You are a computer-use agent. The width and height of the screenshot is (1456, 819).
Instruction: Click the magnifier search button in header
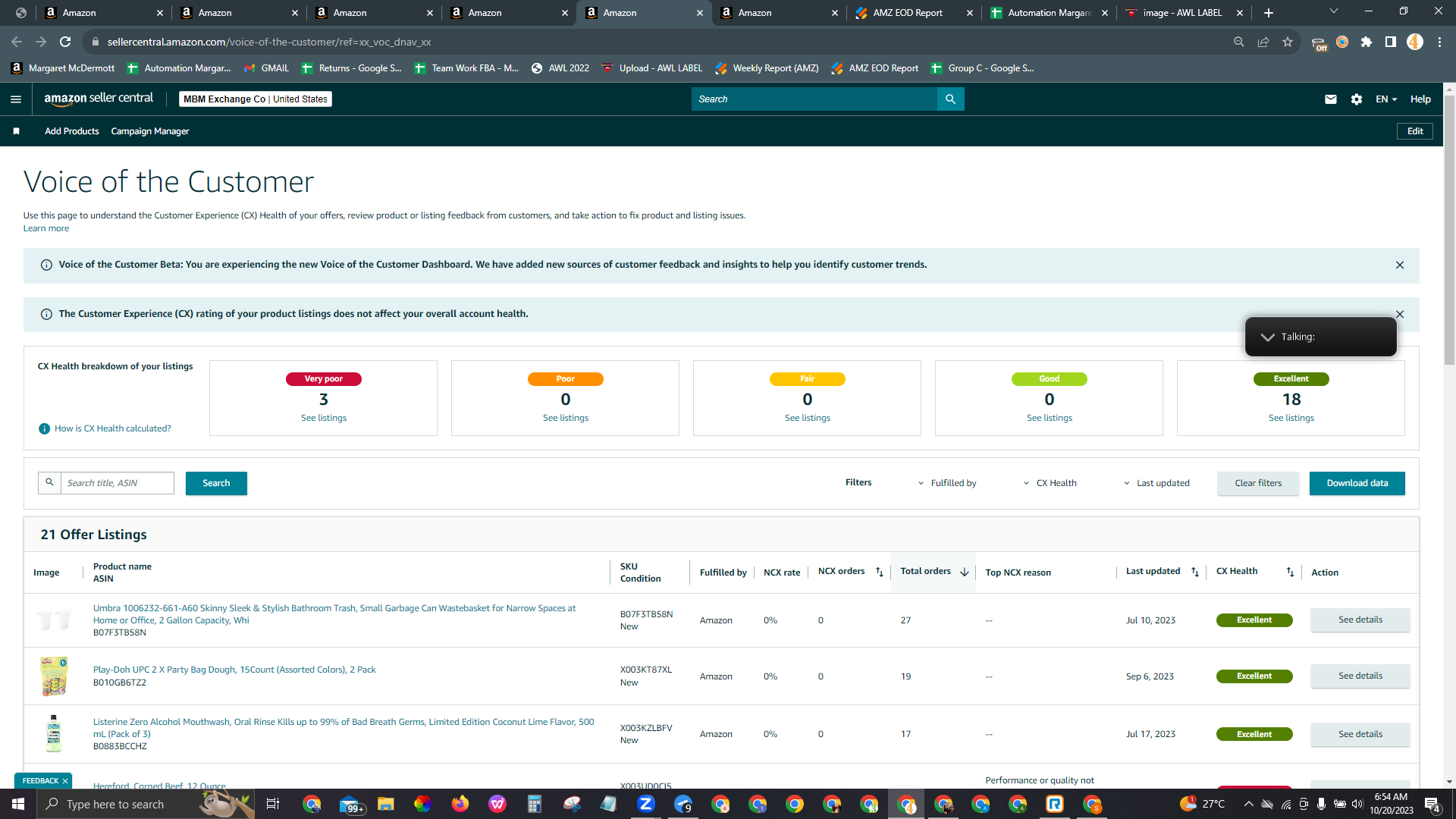point(950,99)
